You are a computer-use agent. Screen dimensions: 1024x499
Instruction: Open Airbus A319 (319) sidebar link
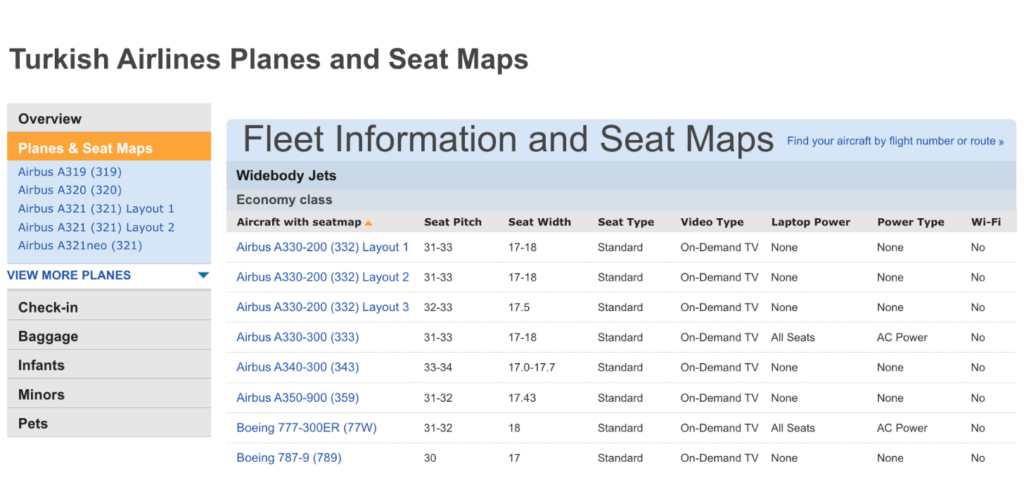(70, 172)
